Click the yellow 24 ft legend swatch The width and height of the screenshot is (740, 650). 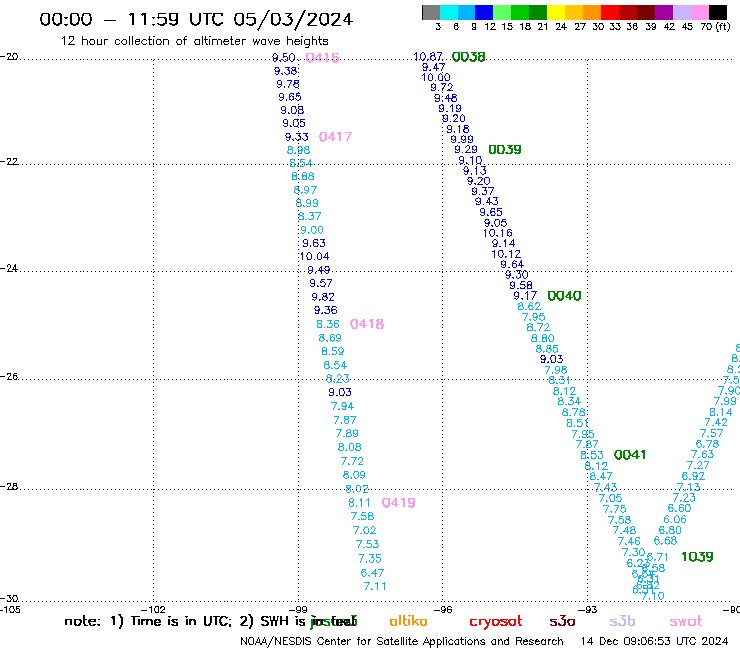[x=556, y=12]
